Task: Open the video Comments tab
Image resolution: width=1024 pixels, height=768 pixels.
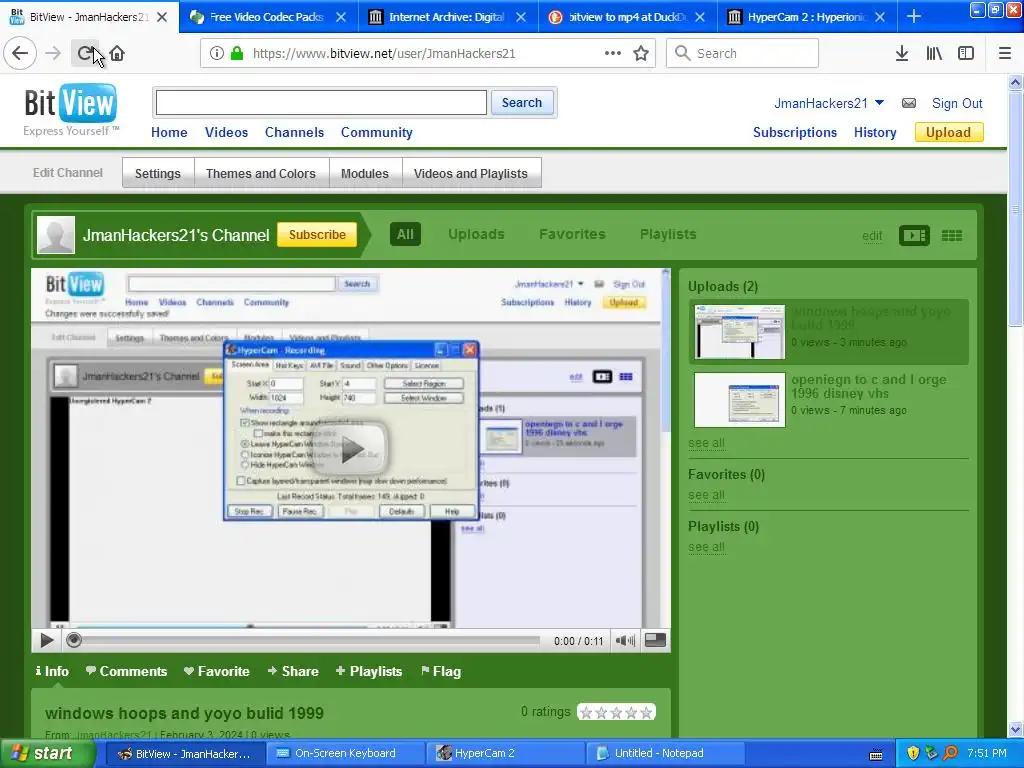Action: tap(127, 671)
